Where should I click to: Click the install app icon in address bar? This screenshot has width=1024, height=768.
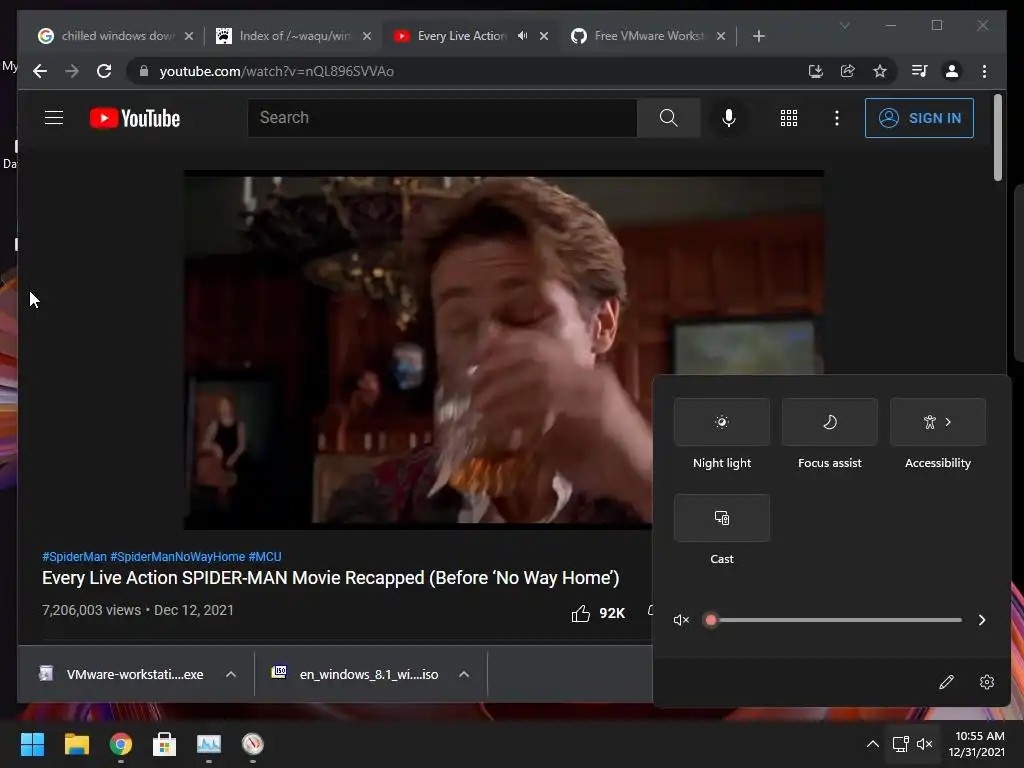point(816,71)
